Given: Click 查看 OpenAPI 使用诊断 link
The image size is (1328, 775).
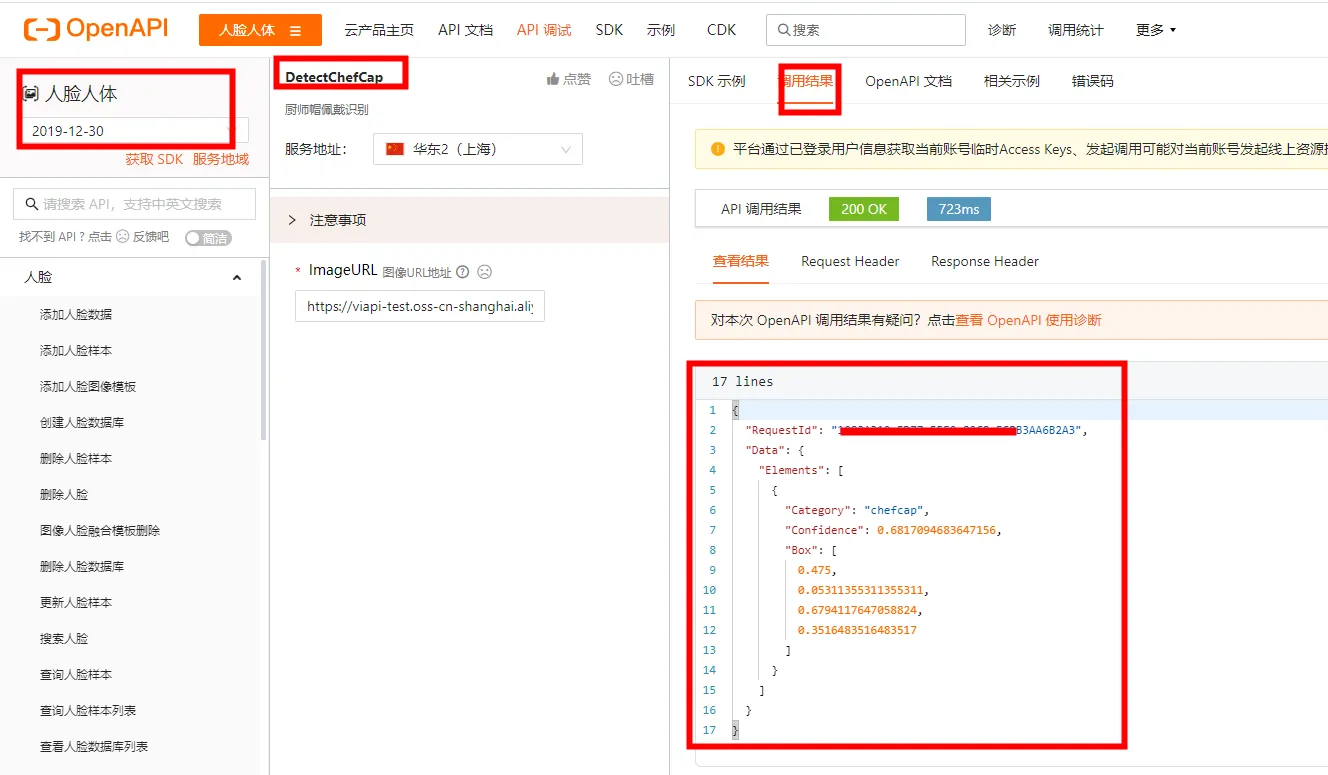Looking at the screenshot, I should point(1028,320).
